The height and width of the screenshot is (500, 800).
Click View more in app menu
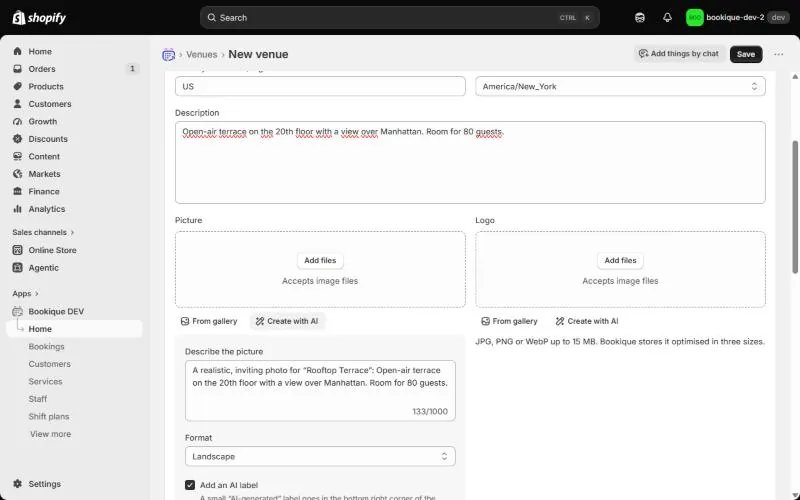(51, 434)
